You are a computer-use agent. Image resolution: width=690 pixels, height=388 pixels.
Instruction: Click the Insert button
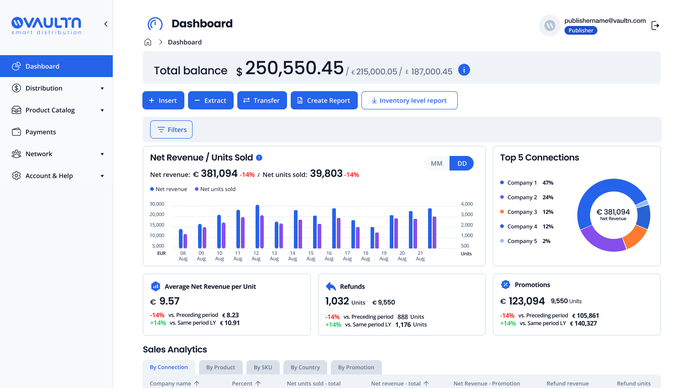coord(163,100)
